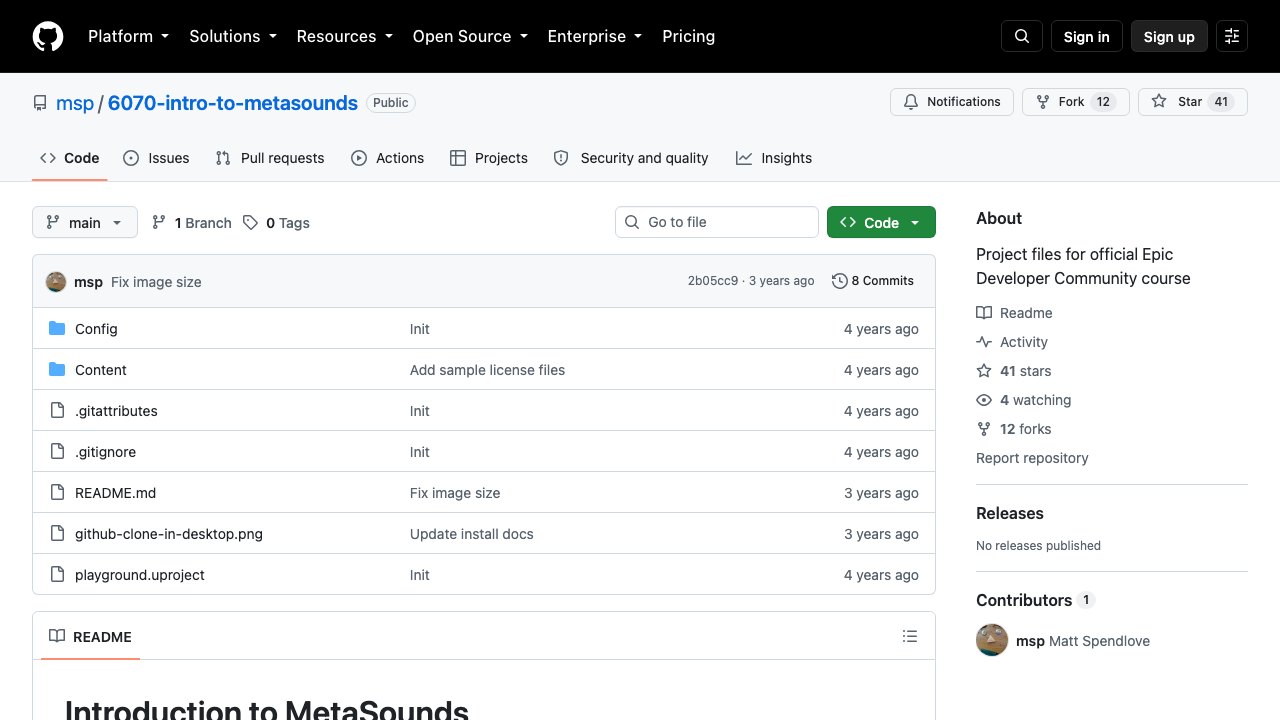The width and height of the screenshot is (1280, 720).
Task: Open the search magnifier button
Action: click(1022, 36)
